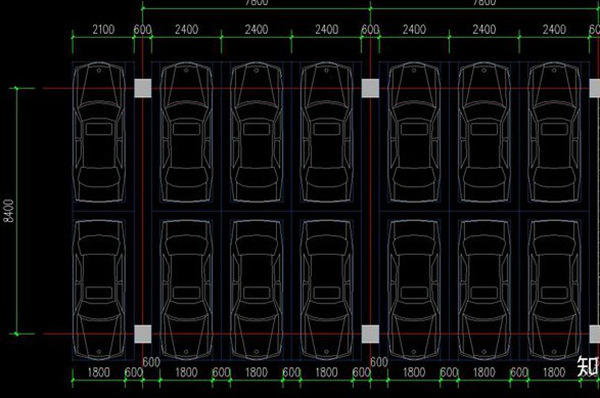
Task: Select the leftmost car in the bottom row
Action: [99, 290]
